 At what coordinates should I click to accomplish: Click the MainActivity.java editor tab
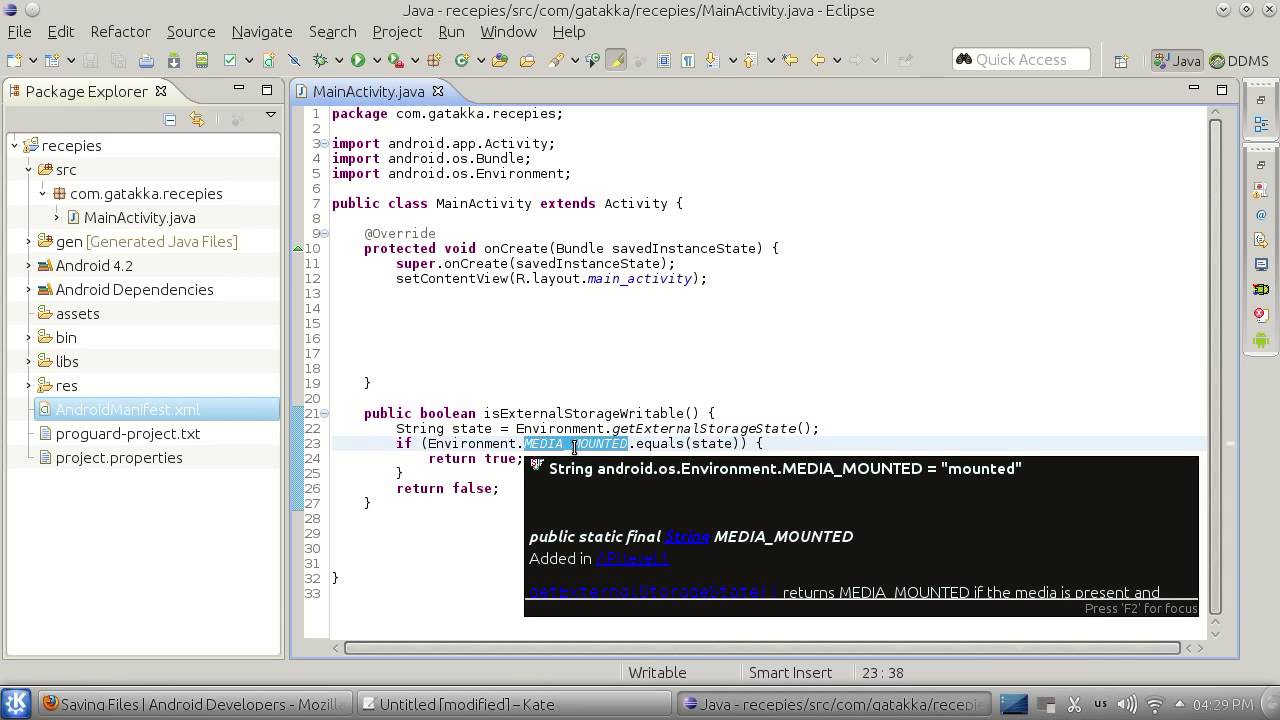tap(368, 91)
